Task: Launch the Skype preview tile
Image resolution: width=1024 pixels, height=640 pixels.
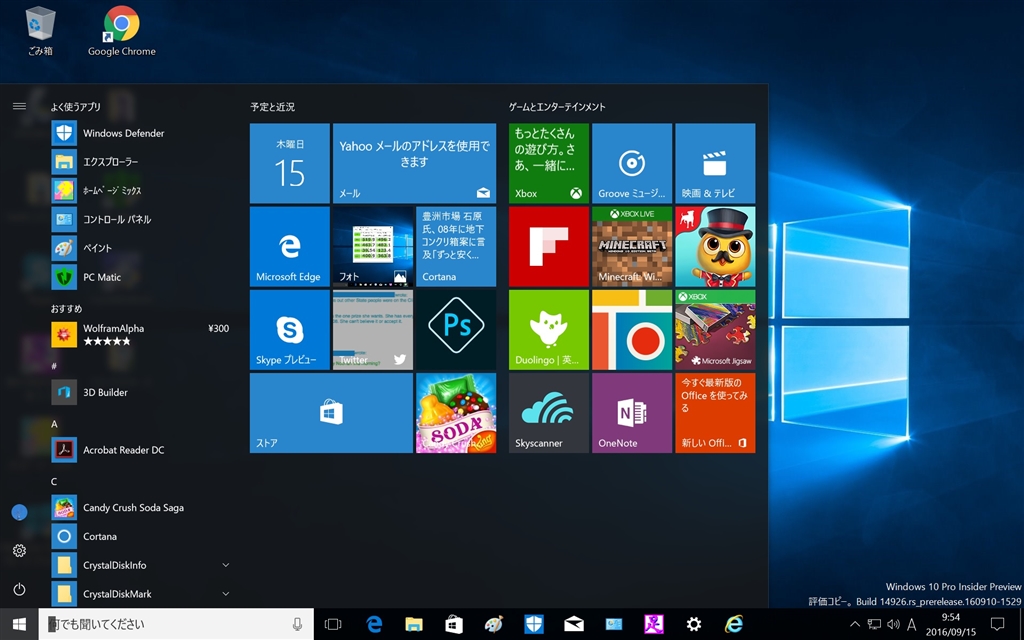Action: pyautogui.click(x=289, y=330)
